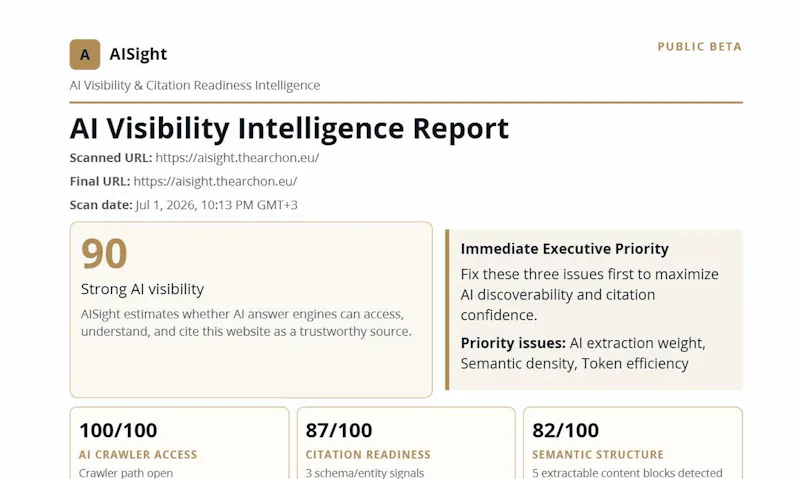
Task: Click the PUBLIC BETA badge
Action: pyautogui.click(x=699, y=46)
